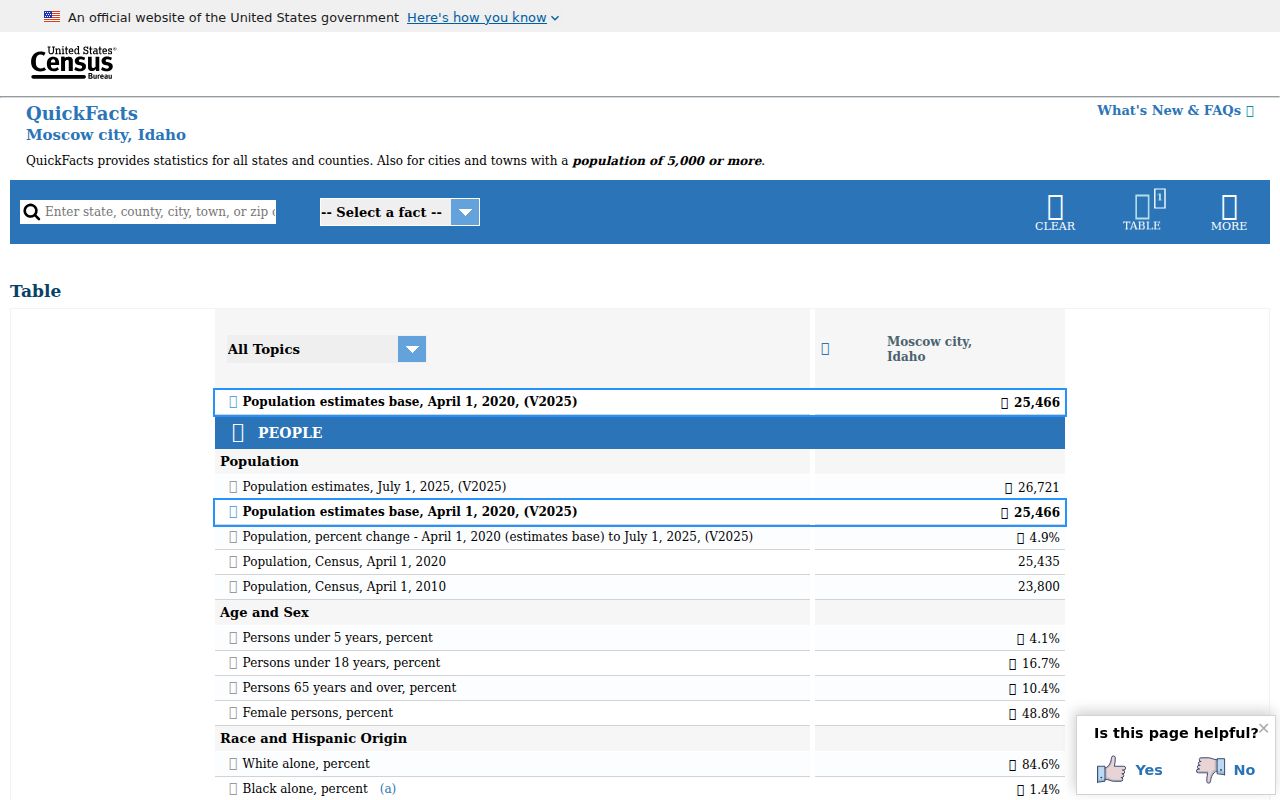Click info icon for Persons 65 years and over

tap(234, 688)
